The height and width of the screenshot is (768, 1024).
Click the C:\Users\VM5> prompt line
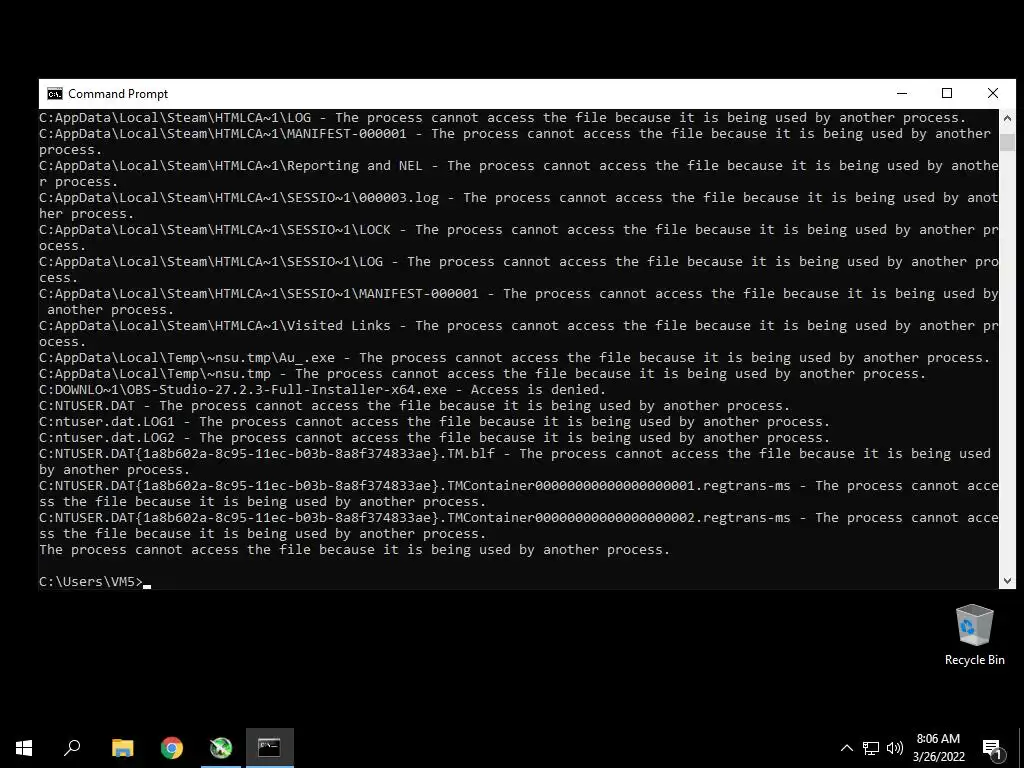[95, 581]
